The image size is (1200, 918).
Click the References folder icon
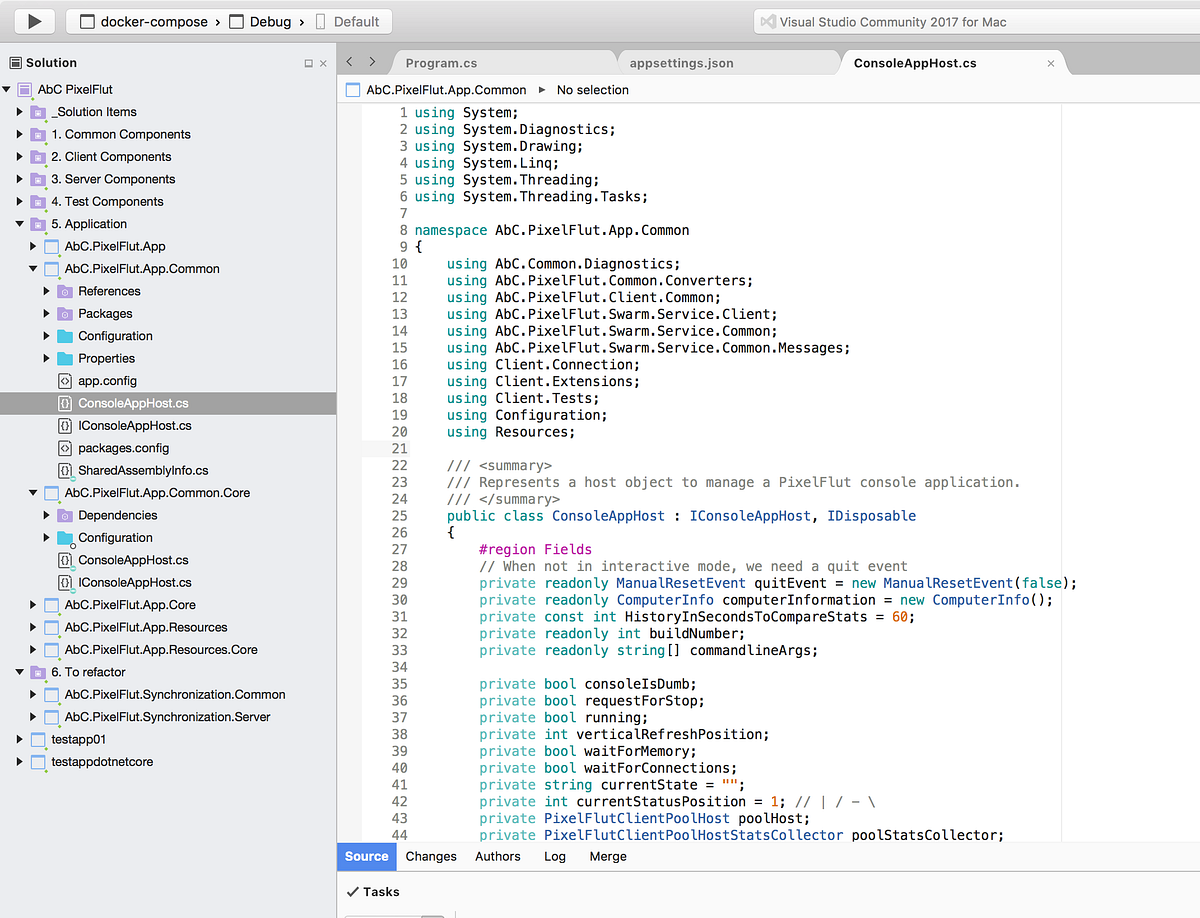tap(65, 291)
